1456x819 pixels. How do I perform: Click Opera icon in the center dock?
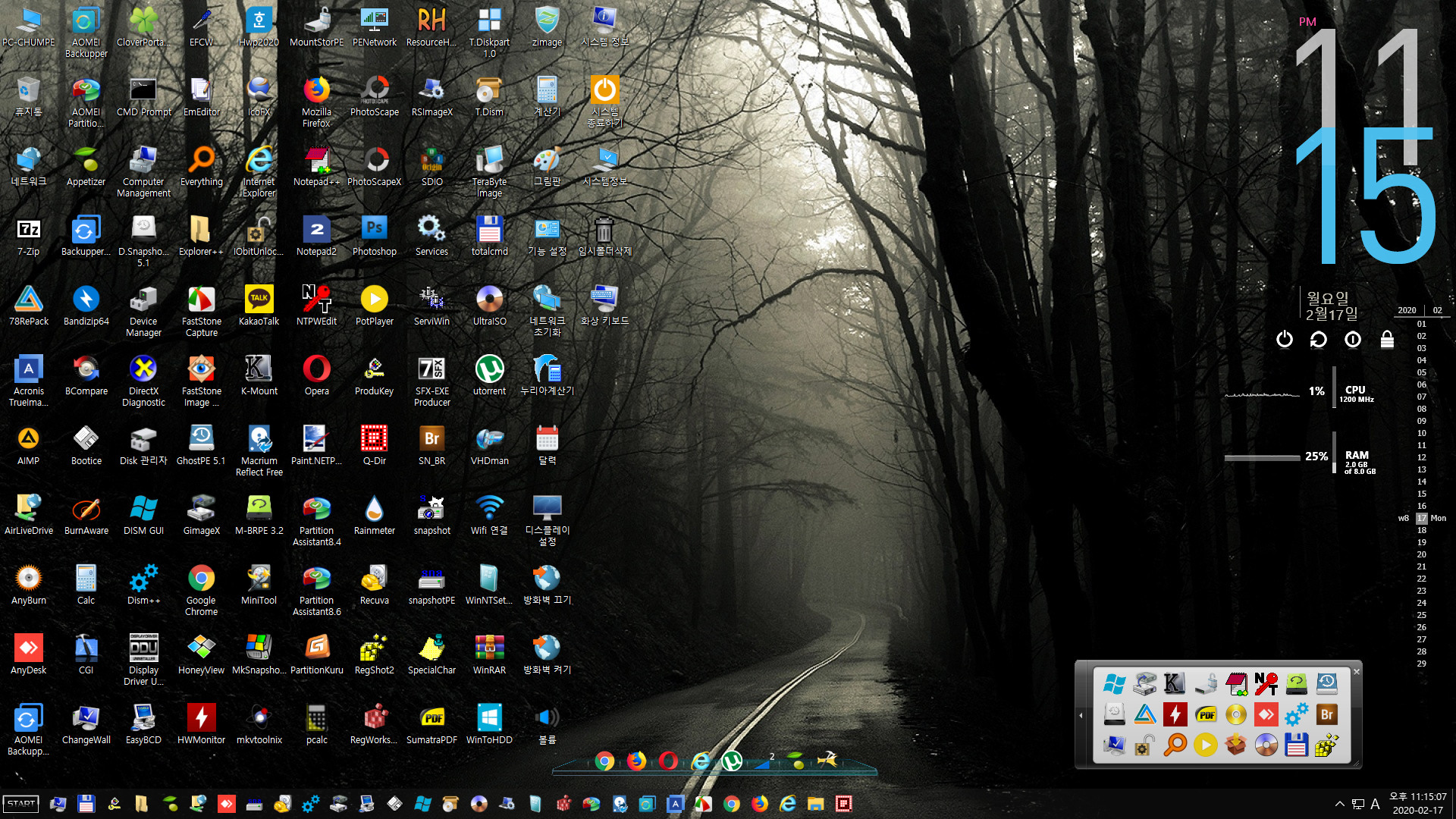pyautogui.click(x=668, y=760)
